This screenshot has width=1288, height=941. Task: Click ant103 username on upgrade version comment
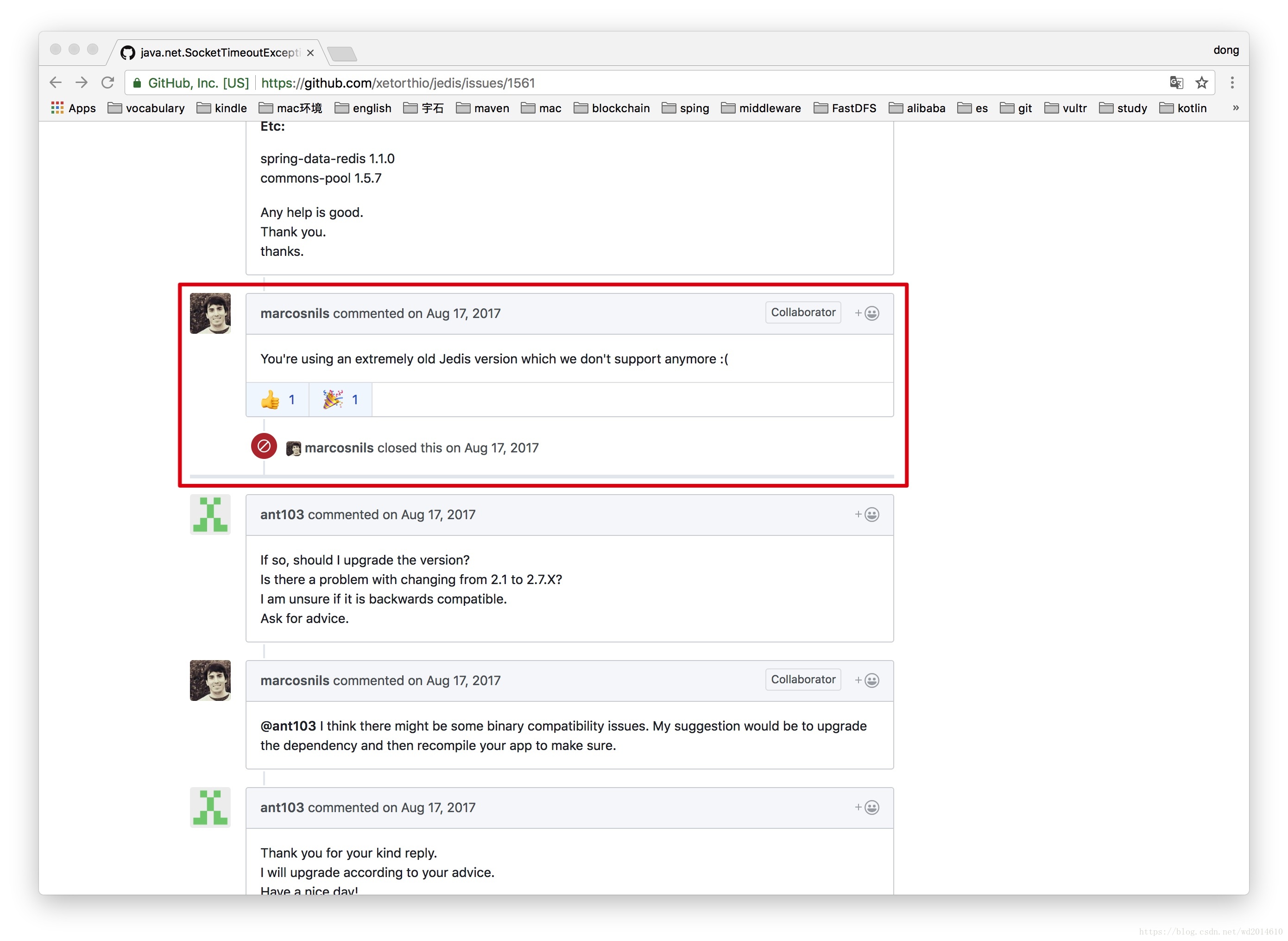pos(282,515)
